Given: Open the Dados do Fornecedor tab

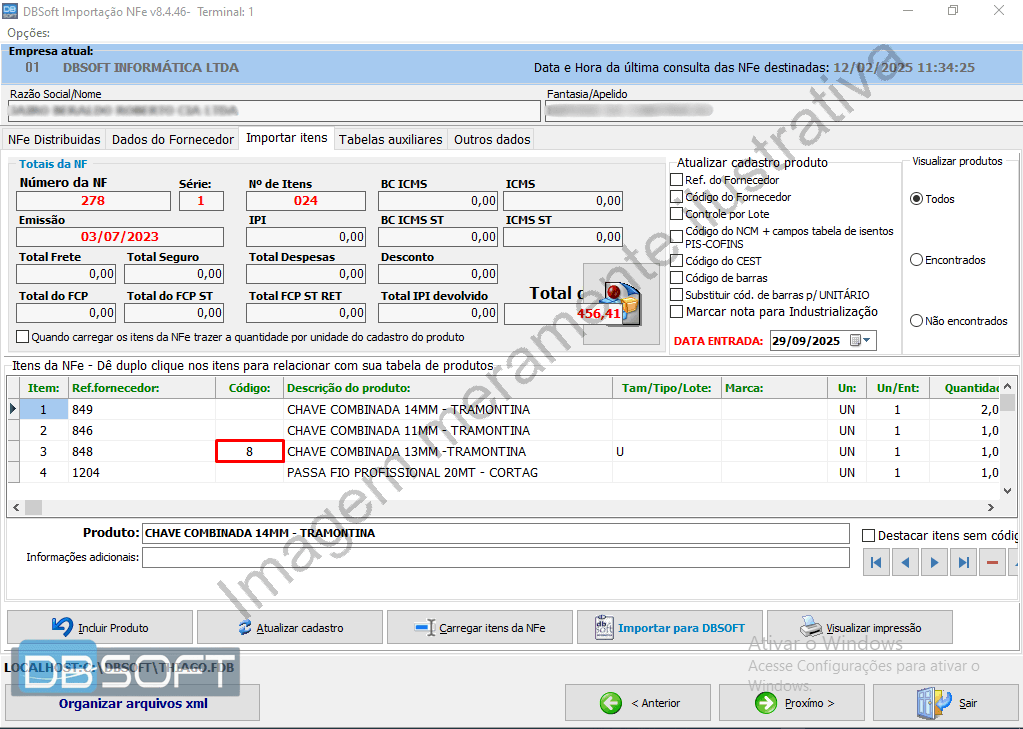Looking at the screenshot, I should point(172,139).
